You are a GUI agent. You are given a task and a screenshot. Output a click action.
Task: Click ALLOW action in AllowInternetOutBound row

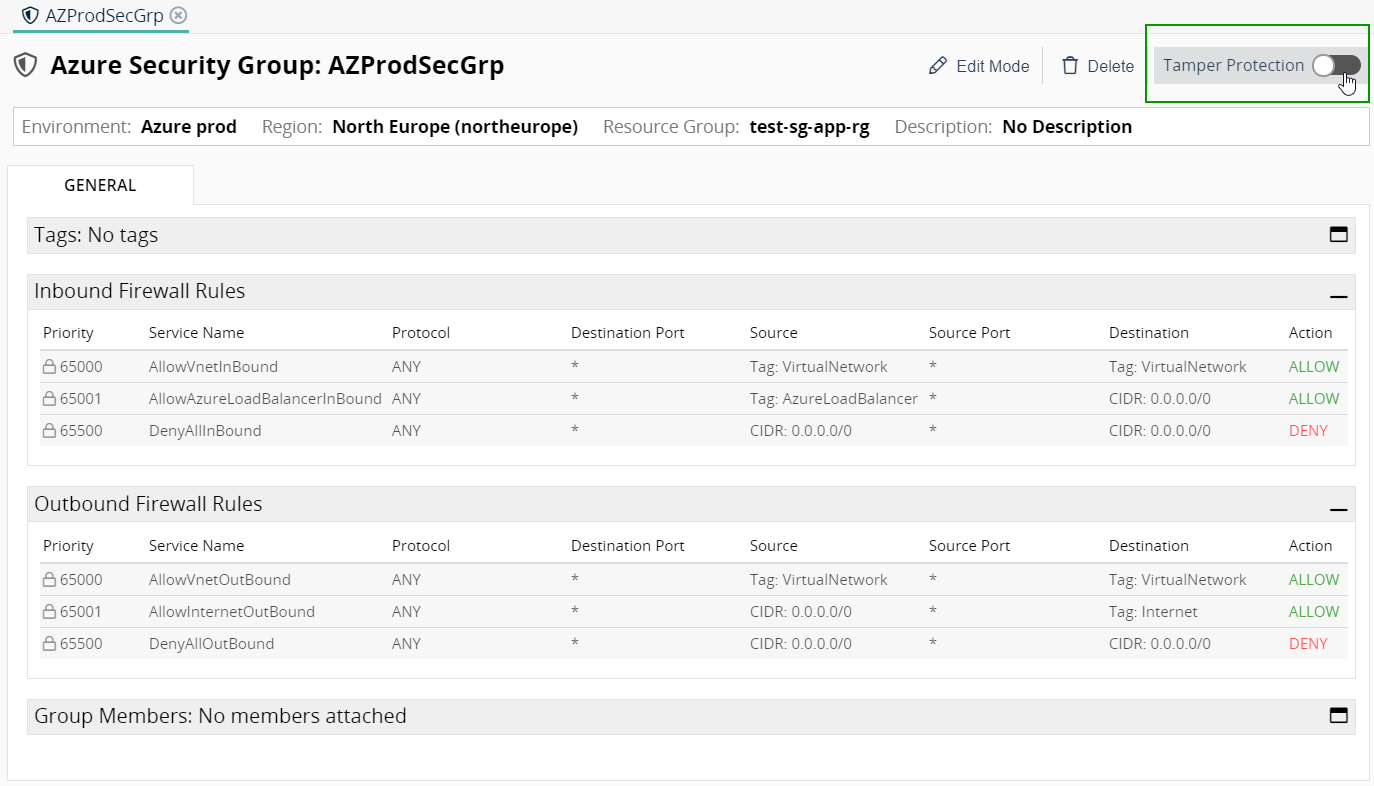coord(1314,612)
